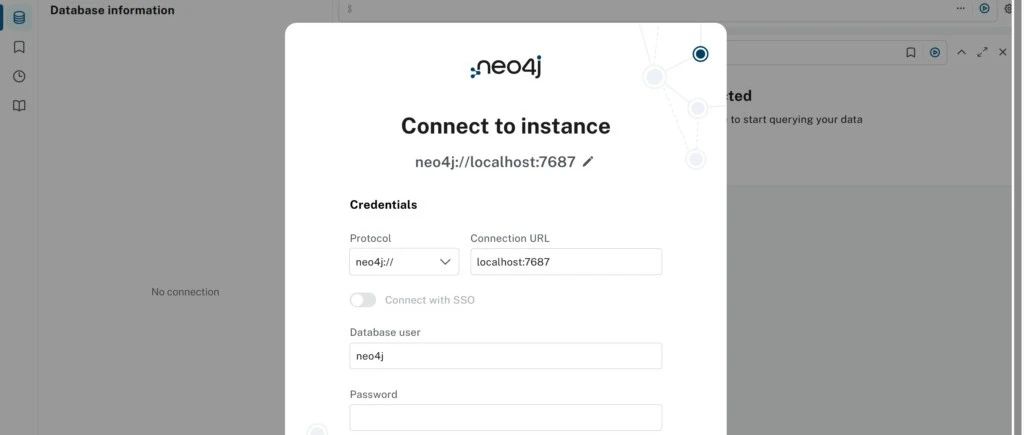This screenshot has width=1024, height=435.
Task: Collapse the result frame with the chevron
Action: pos(961,52)
